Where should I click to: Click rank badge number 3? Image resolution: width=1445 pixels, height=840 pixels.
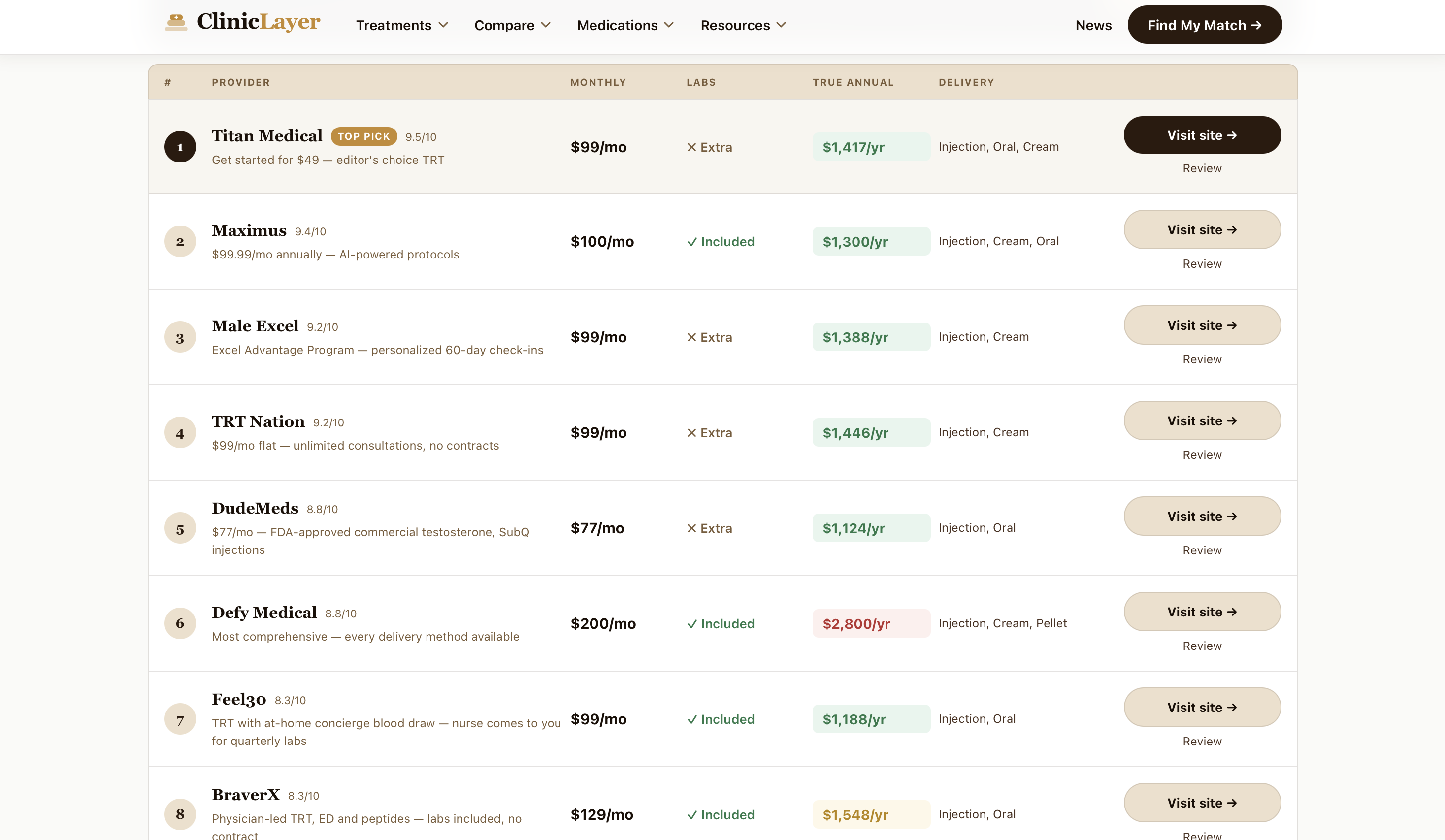click(180, 338)
